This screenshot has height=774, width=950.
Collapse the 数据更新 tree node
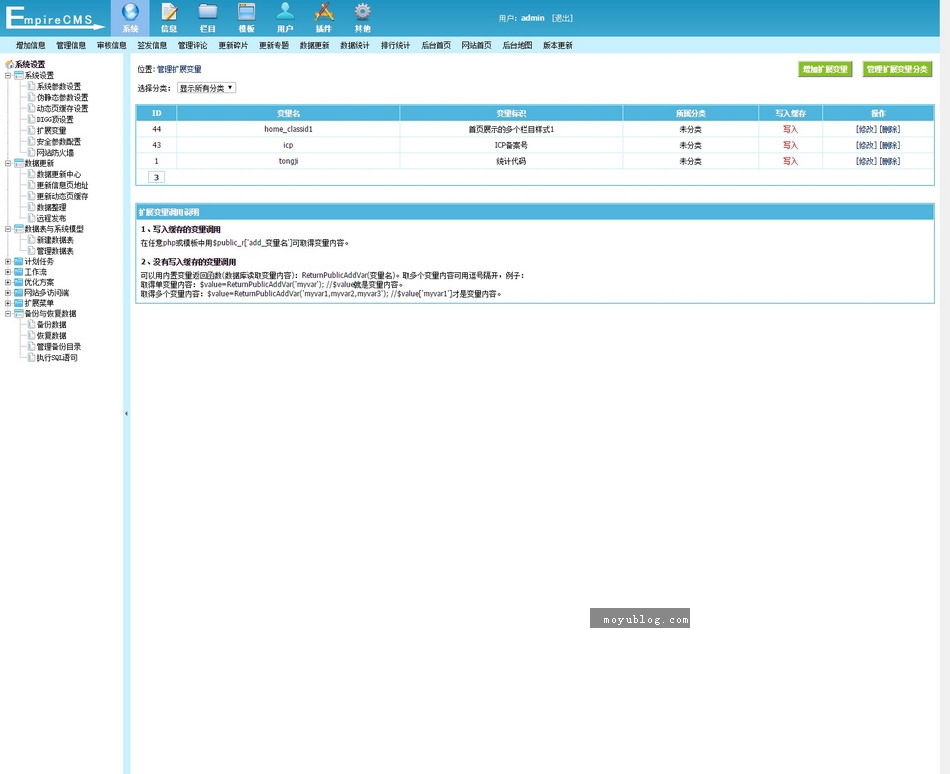point(8,163)
